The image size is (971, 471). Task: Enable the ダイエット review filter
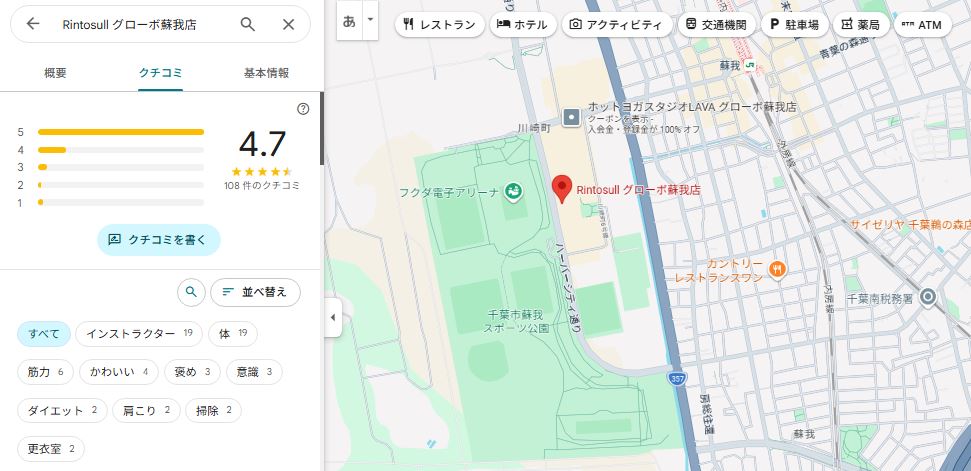[62, 410]
